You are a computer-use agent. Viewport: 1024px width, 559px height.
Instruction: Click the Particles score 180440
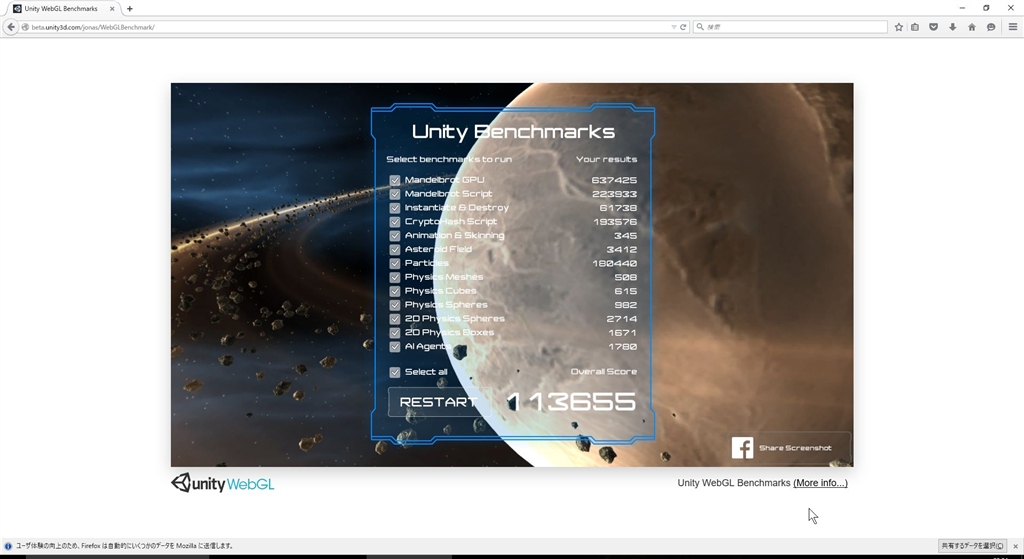615,263
